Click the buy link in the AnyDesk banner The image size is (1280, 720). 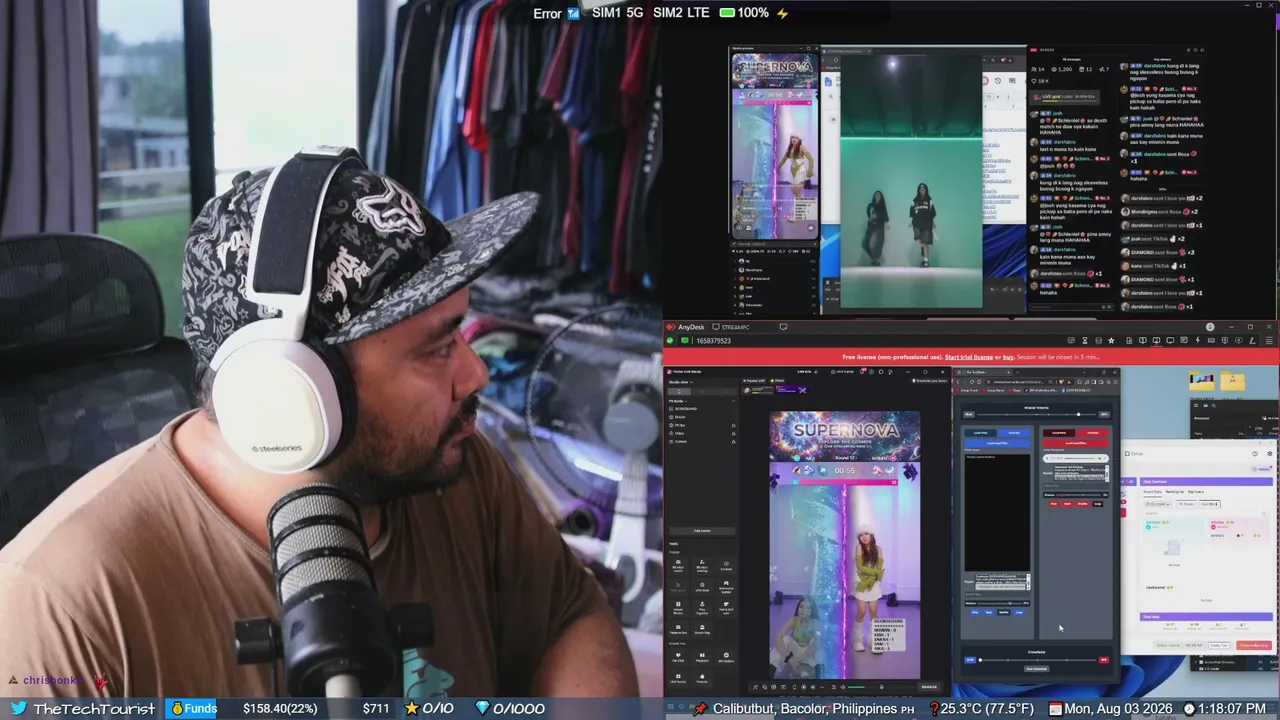pyautogui.click(x=1008, y=357)
